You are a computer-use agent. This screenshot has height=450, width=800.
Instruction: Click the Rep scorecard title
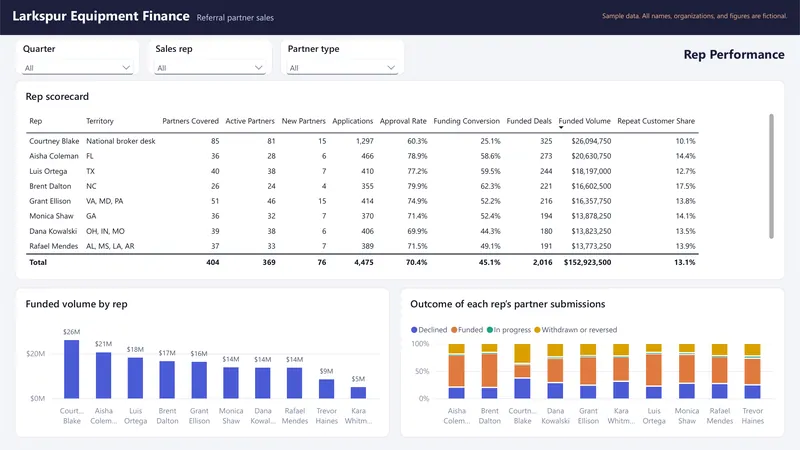(57, 96)
